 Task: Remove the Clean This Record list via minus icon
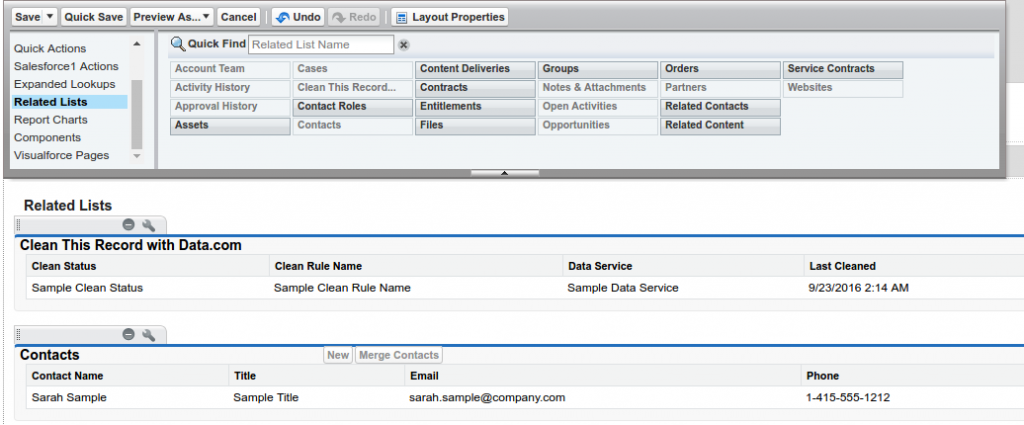point(128,225)
